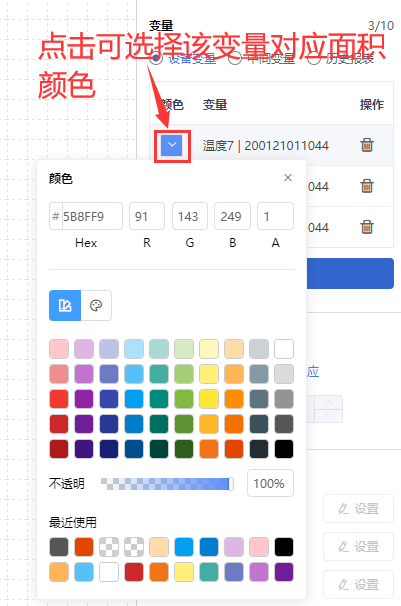The height and width of the screenshot is (606, 401).
Task: Click the stepper up arrow
Action: (328, 402)
